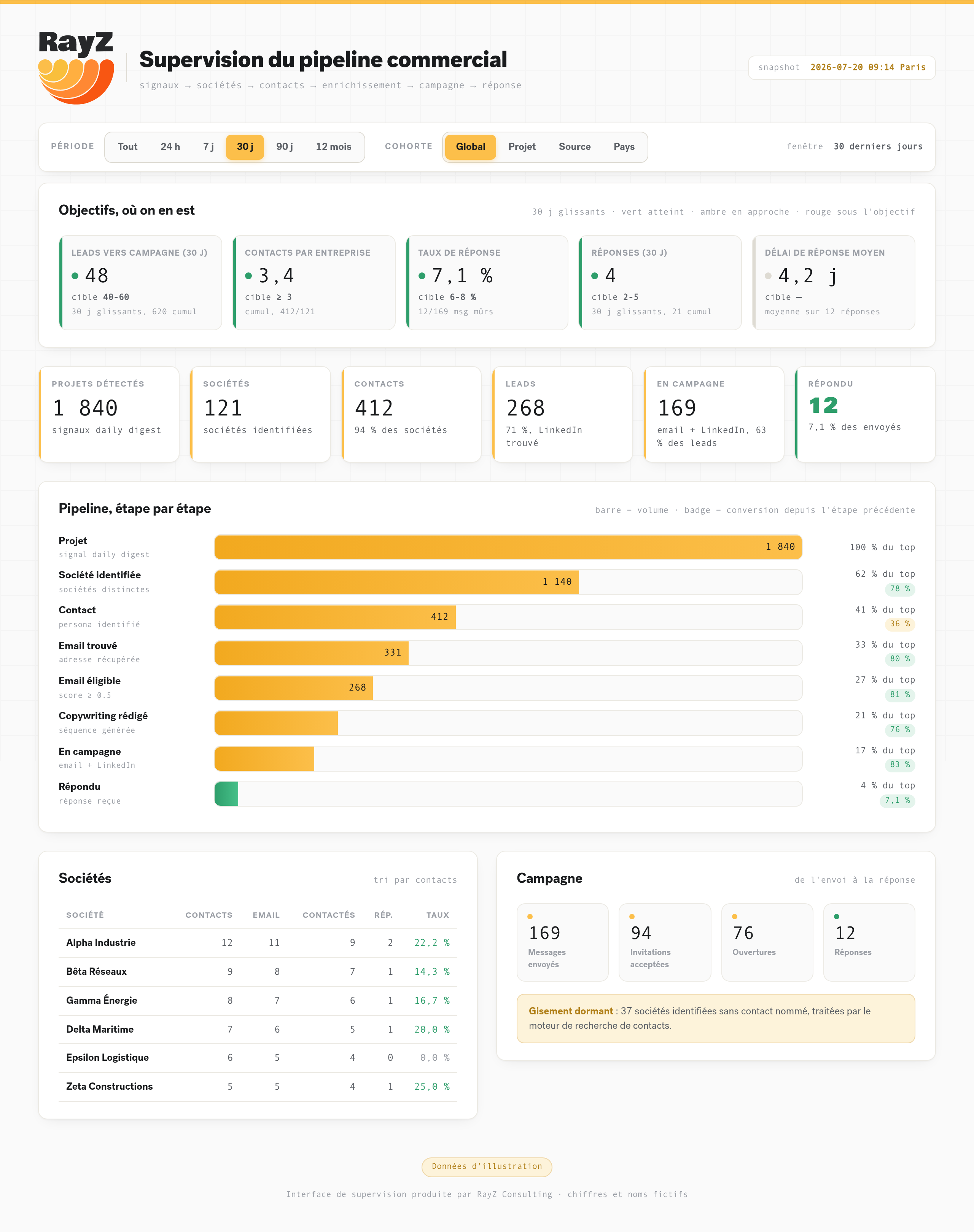
Task: Switch cohort to Pays
Action: (624, 146)
